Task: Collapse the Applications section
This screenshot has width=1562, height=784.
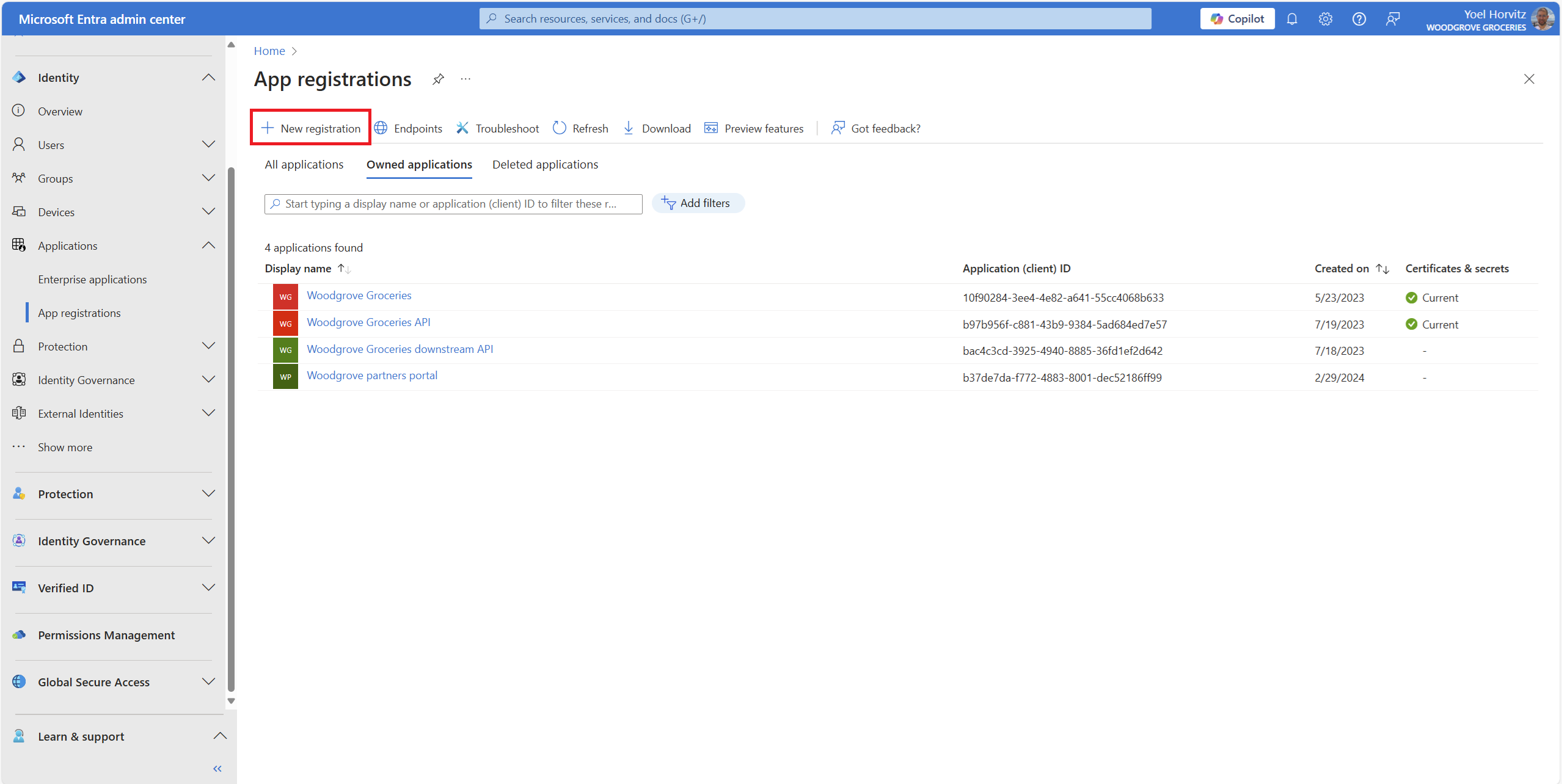Action: [208, 245]
